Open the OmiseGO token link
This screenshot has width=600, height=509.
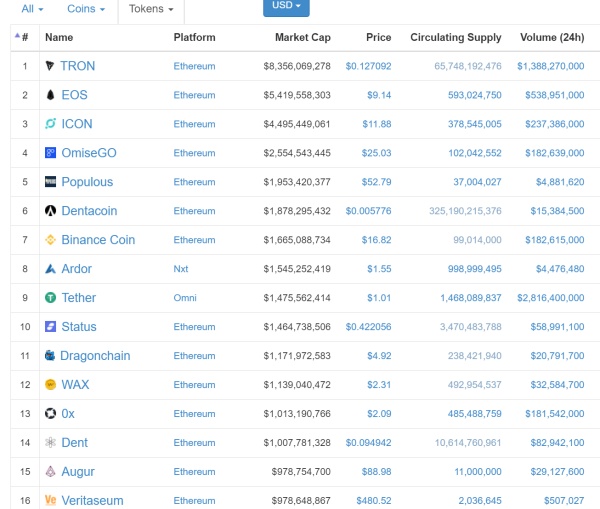(x=89, y=153)
